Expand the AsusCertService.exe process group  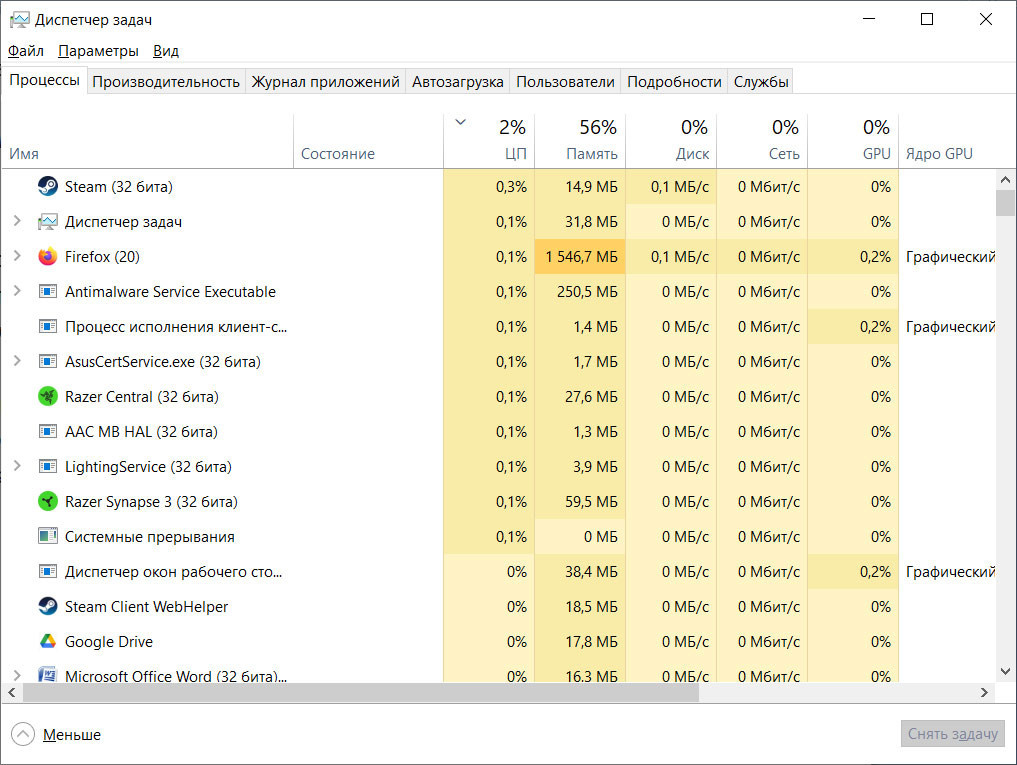pos(18,362)
